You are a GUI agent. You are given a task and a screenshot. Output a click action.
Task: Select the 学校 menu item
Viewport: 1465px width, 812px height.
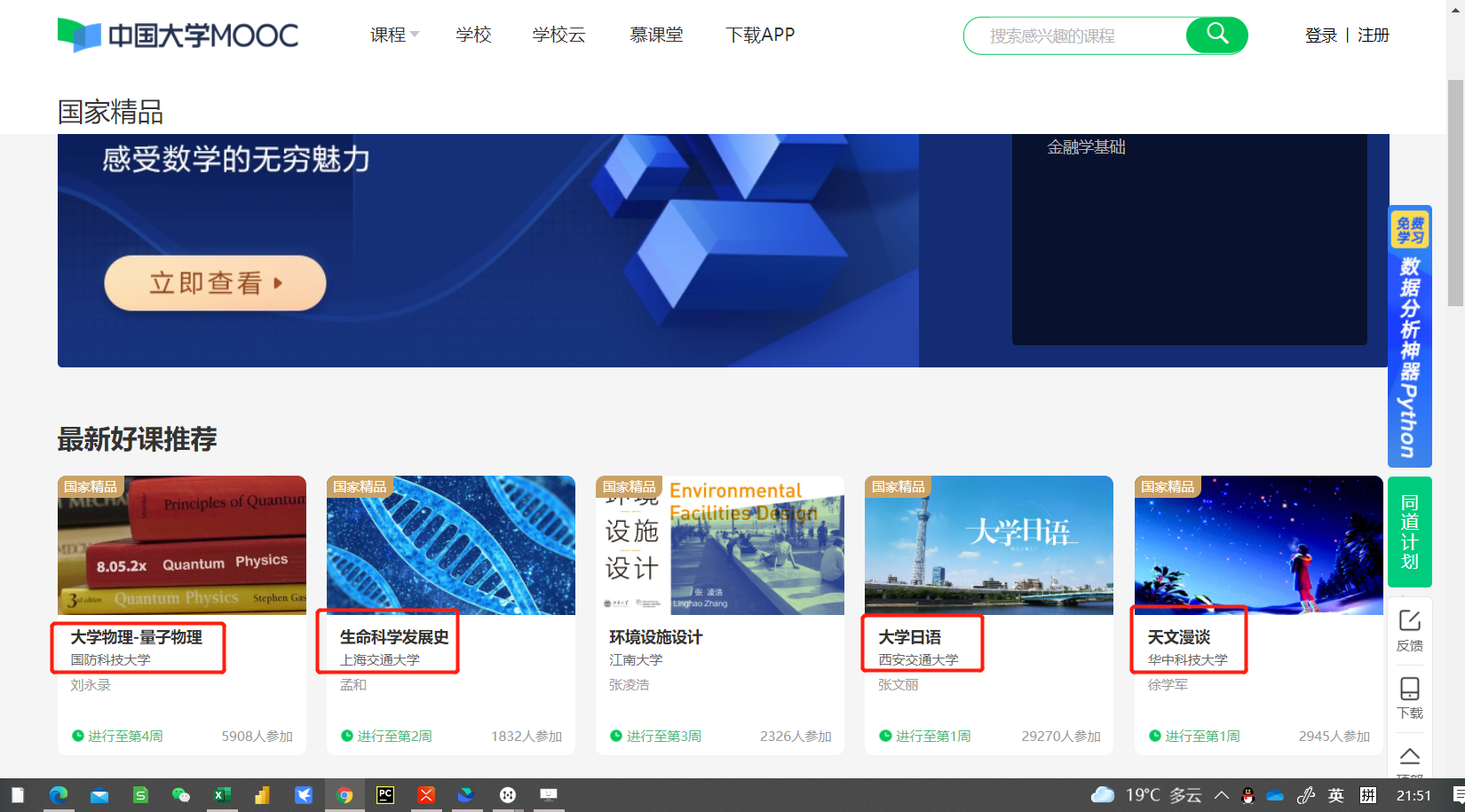(x=472, y=35)
